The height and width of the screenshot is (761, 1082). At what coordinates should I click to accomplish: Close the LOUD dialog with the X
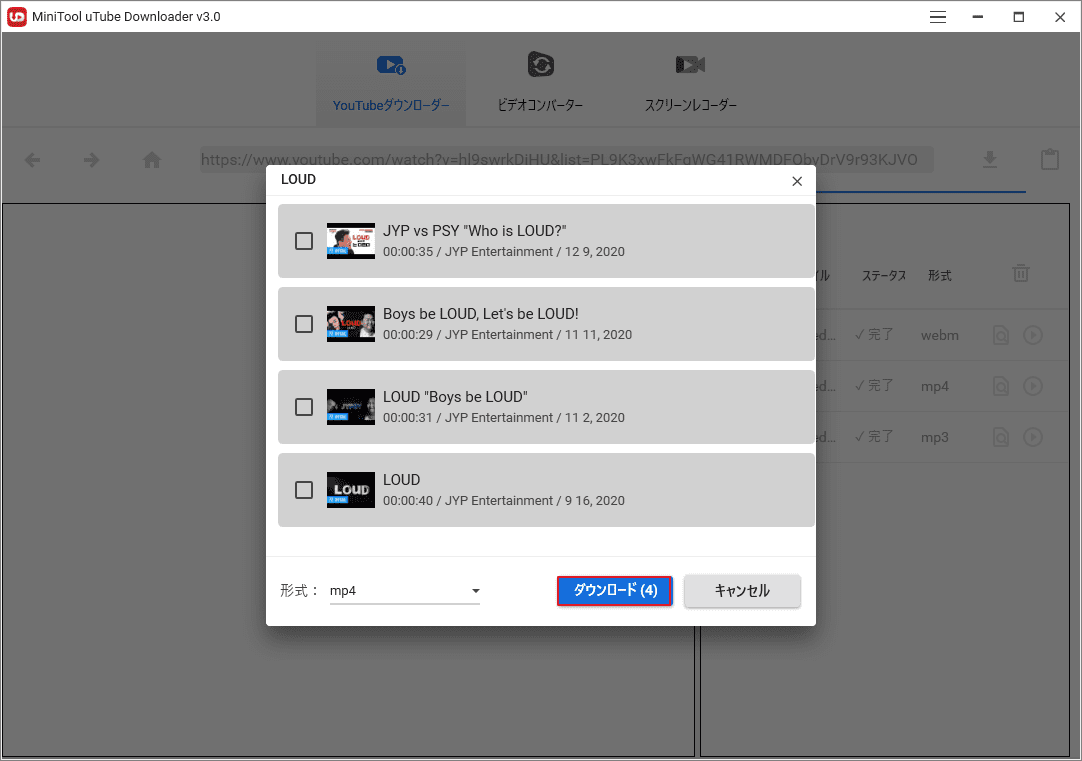point(797,181)
